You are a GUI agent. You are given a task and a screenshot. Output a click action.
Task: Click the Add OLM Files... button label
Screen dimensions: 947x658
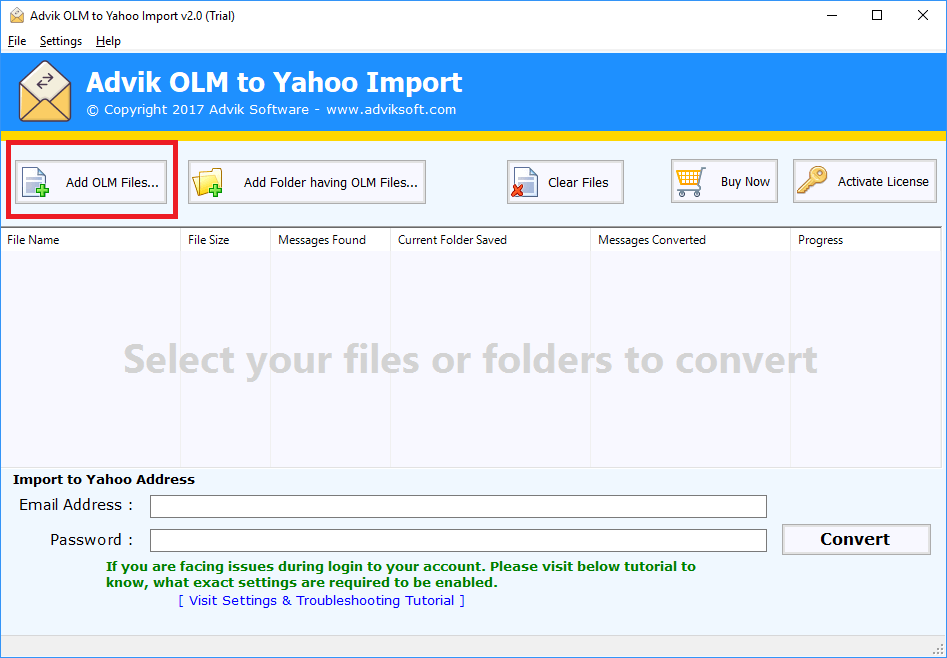(112, 182)
